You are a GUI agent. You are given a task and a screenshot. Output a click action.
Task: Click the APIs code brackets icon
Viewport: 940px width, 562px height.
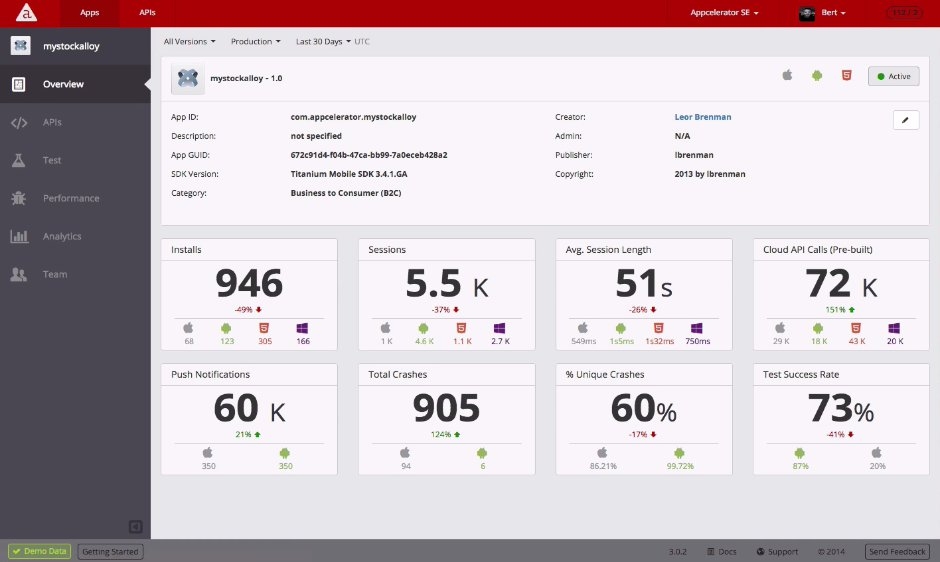pos(19,122)
